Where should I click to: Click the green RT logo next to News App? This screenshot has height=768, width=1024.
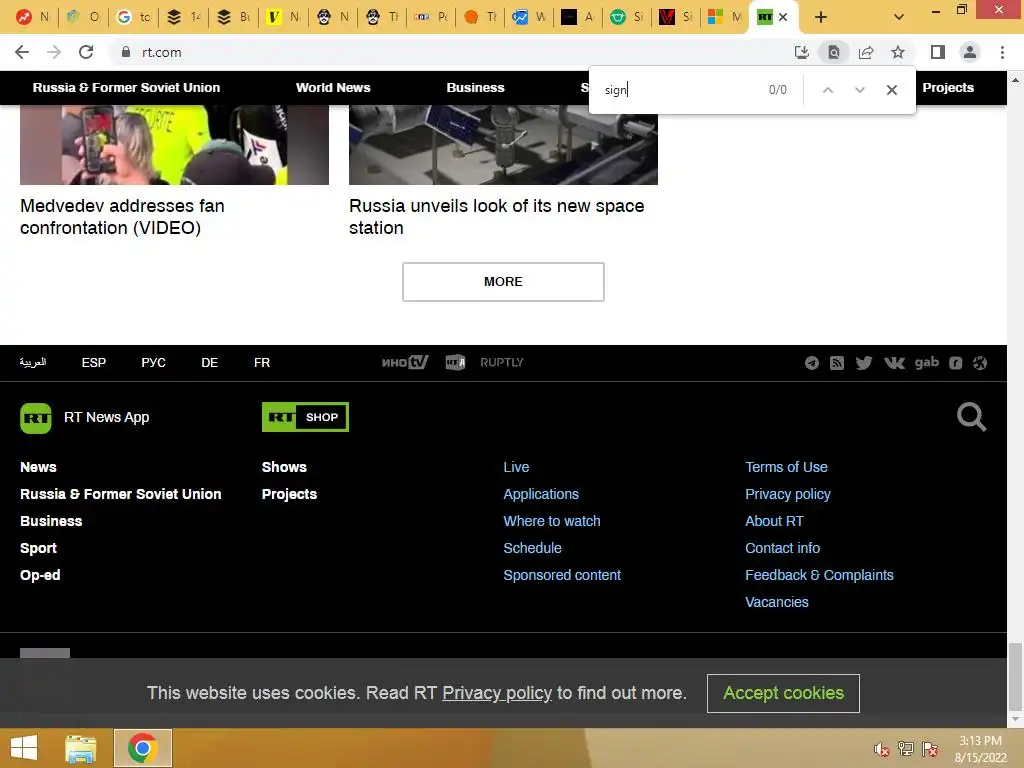36,418
